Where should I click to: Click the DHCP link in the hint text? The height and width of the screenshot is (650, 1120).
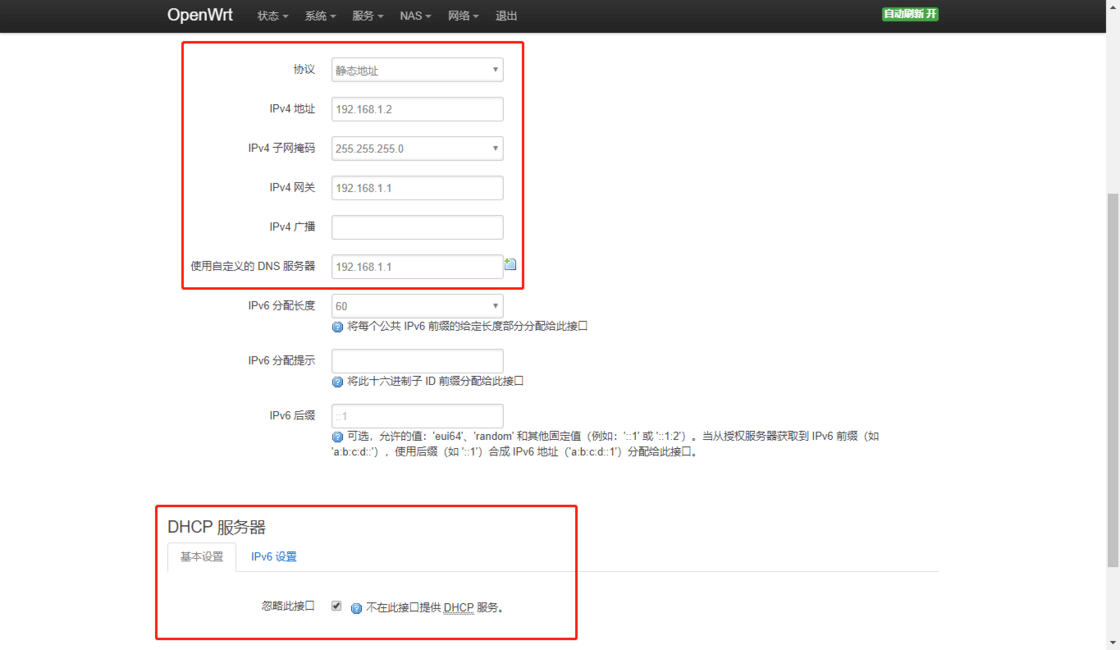click(459, 607)
